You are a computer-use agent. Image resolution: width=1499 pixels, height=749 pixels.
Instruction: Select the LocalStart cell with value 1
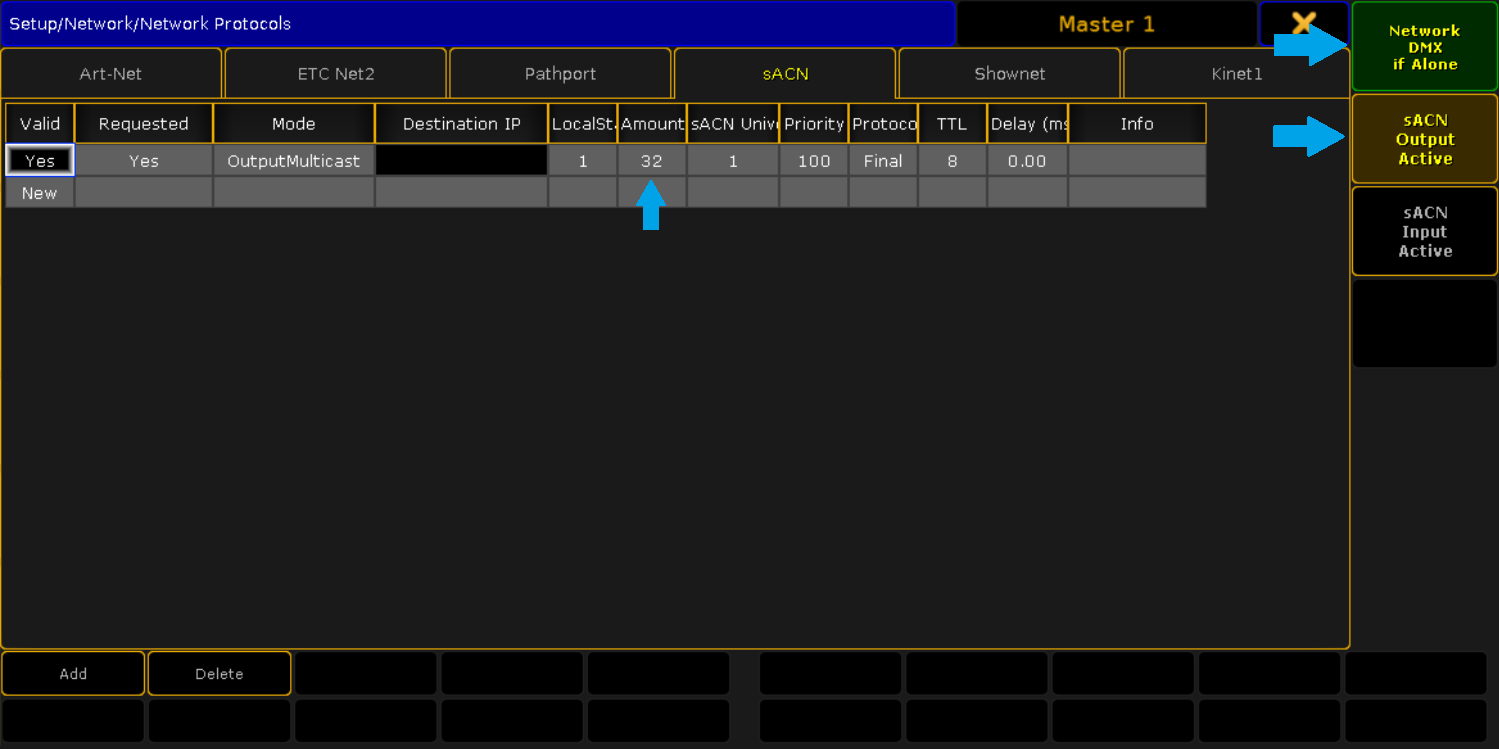pos(583,161)
